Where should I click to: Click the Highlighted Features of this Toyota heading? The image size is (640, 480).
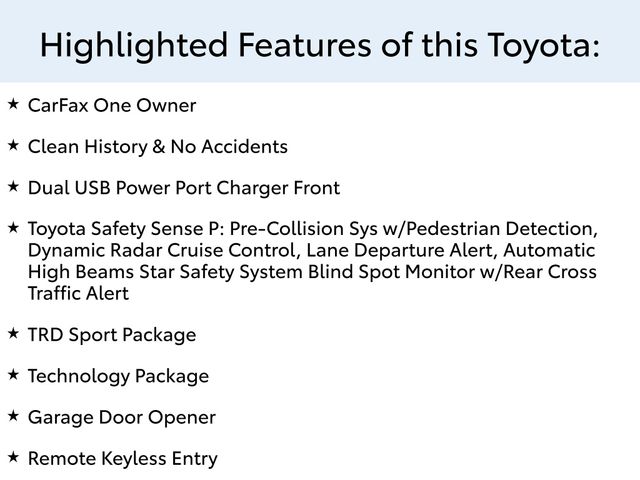click(320, 44)
